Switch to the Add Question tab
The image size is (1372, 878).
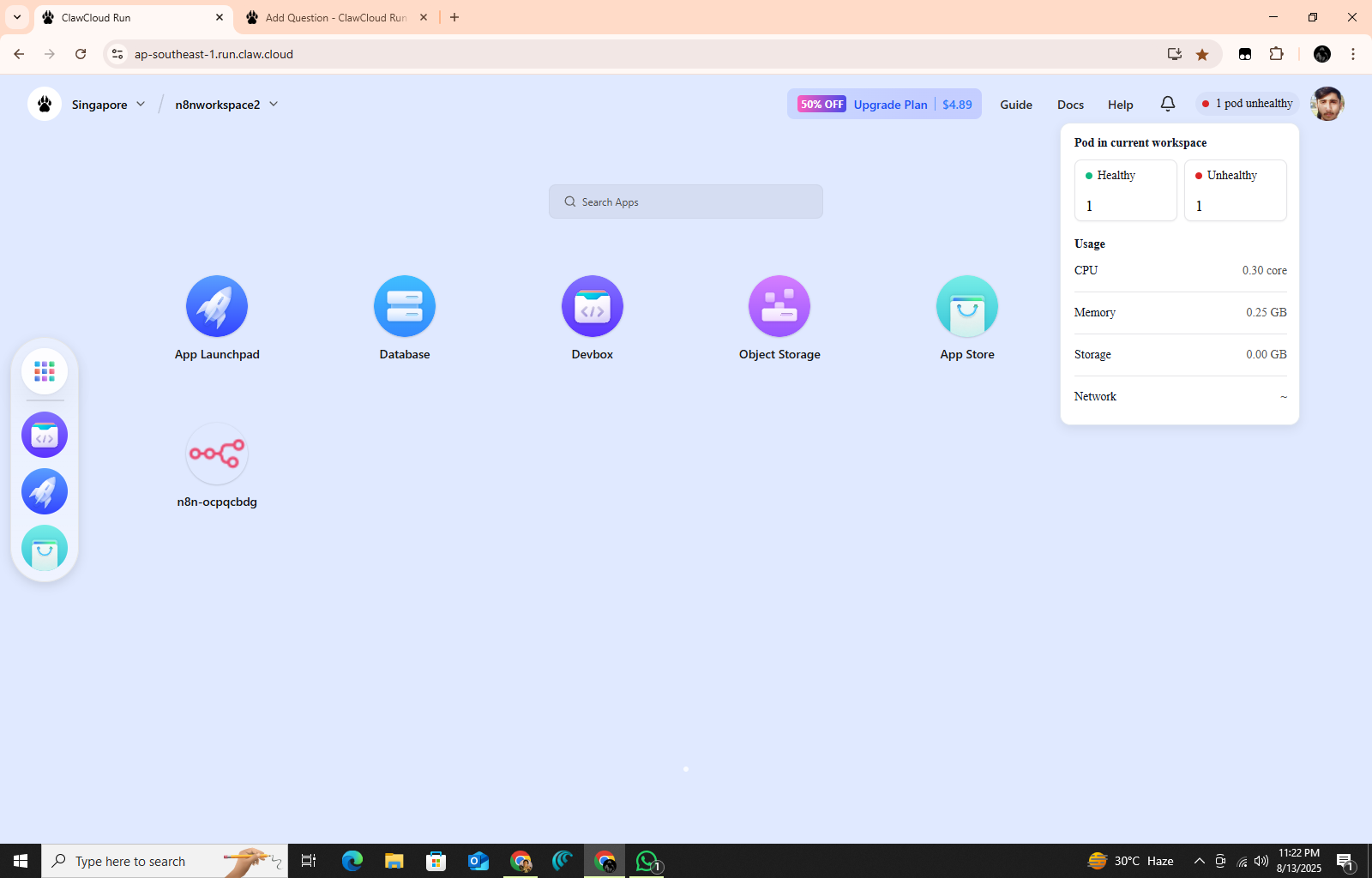[334, 17]
